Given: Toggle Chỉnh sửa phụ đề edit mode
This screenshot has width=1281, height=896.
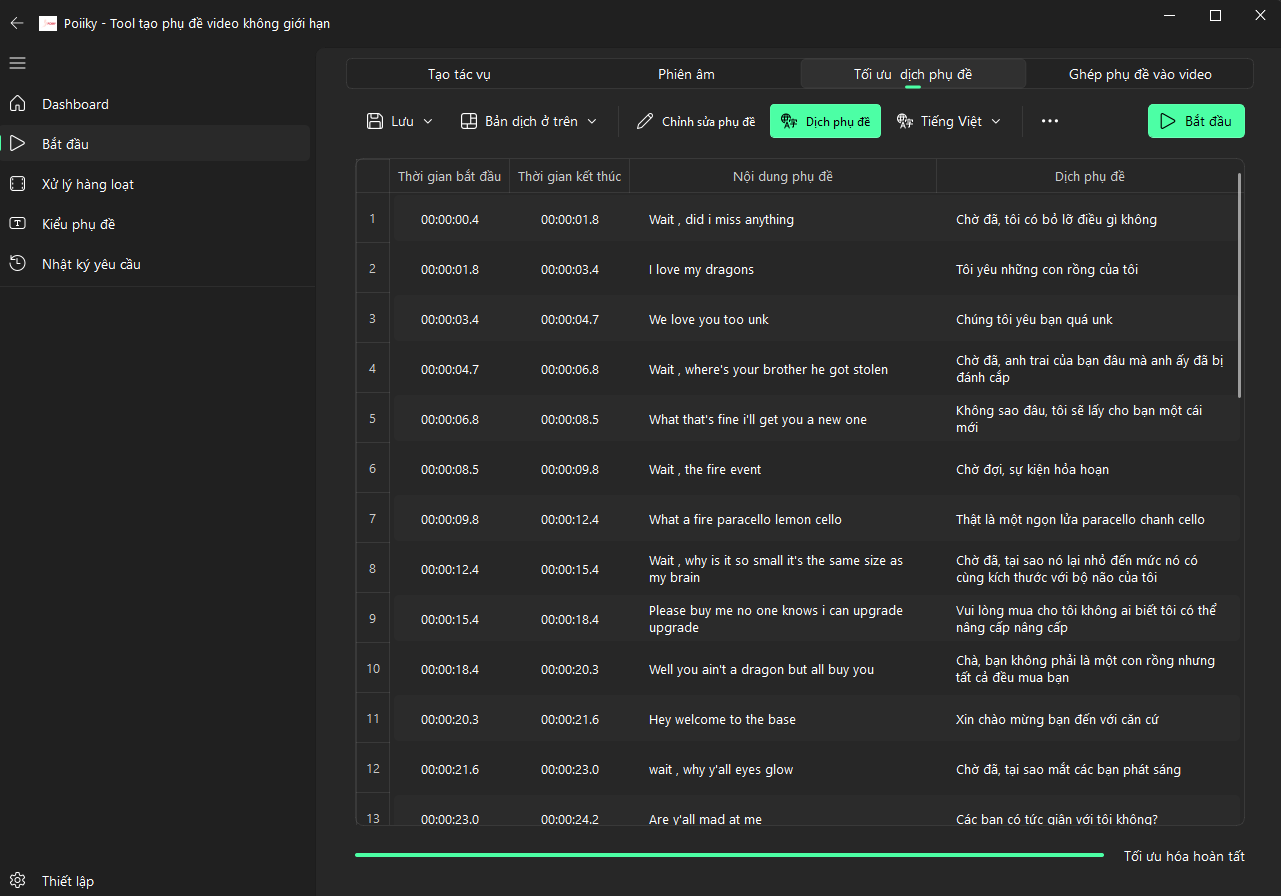Looking at the screenshot, I should click(696, 121).
